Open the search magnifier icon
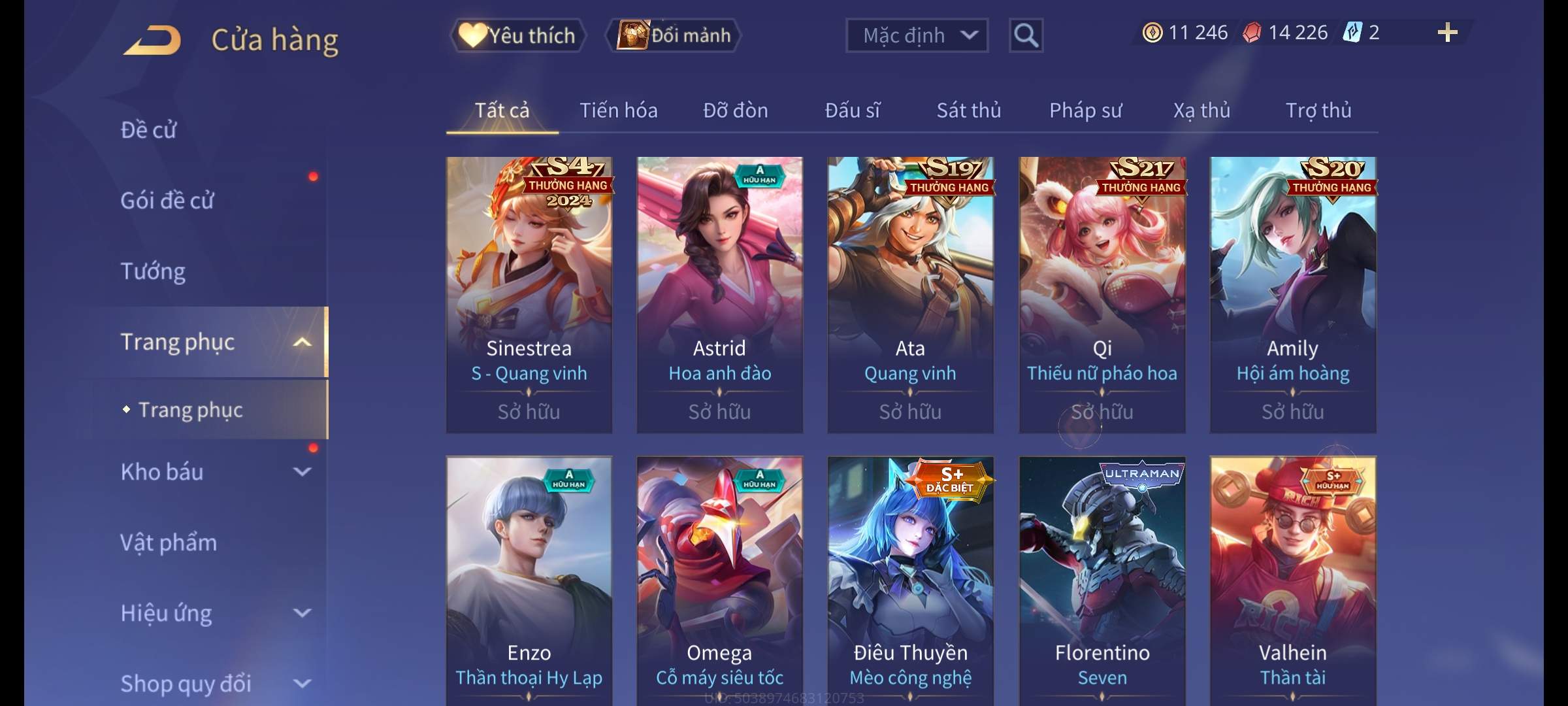This screenshot has height=706, width=1568. click(x=1026, y=35)
